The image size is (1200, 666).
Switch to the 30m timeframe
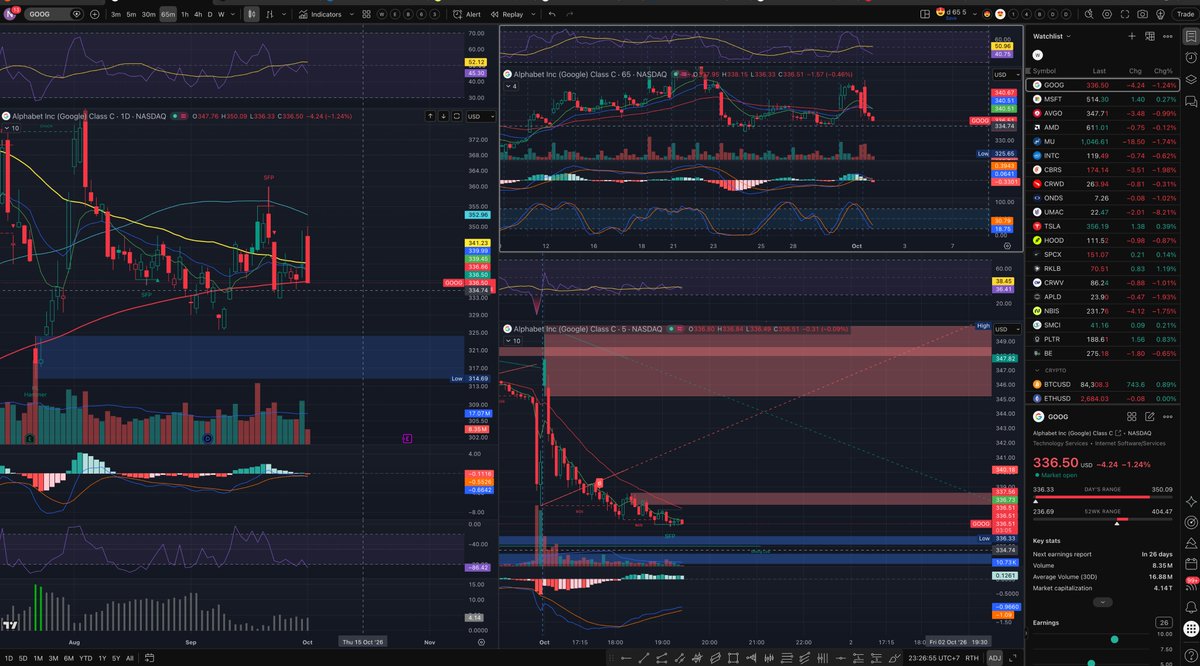[148, 15]
